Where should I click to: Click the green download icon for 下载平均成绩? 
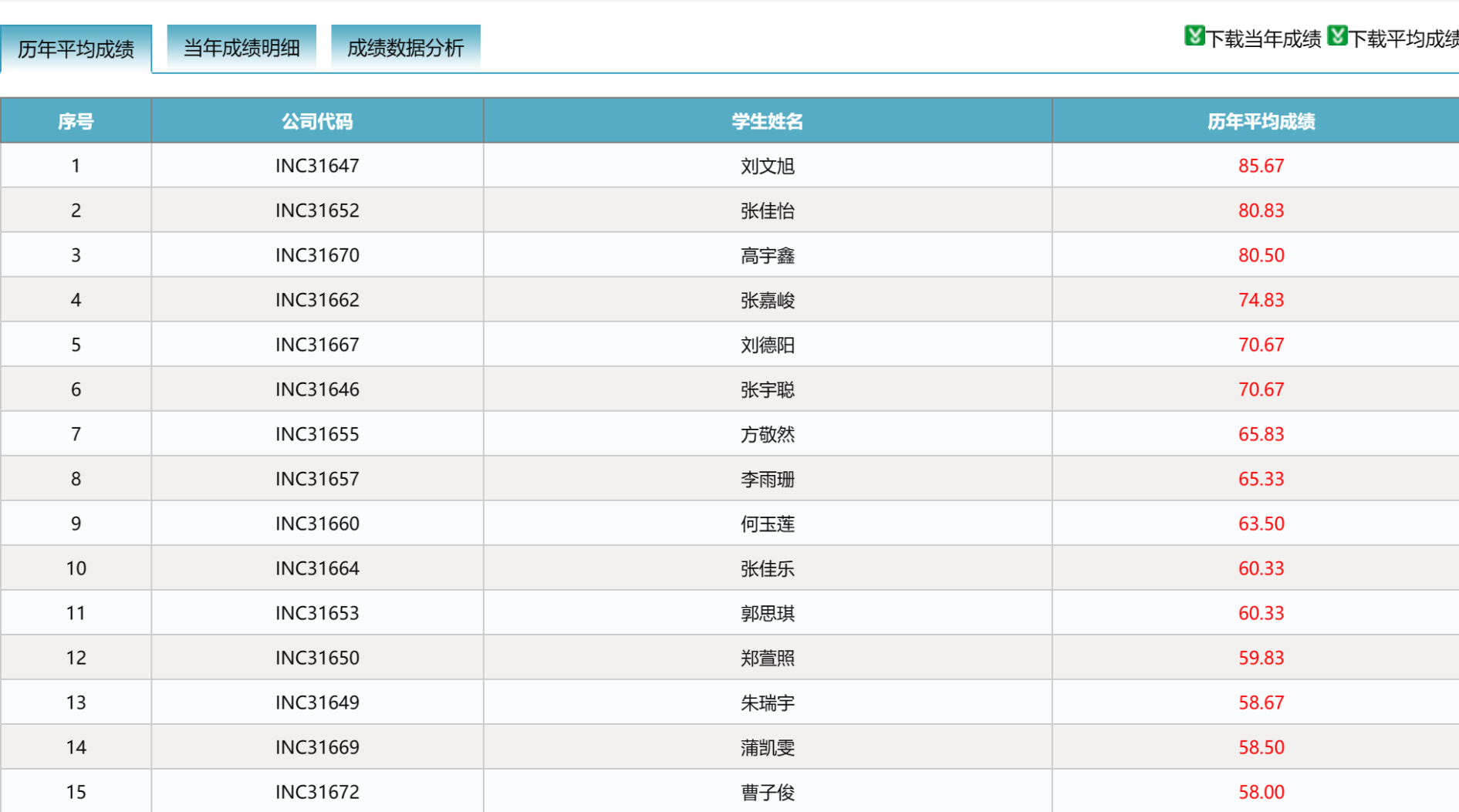pos(1337,36)
